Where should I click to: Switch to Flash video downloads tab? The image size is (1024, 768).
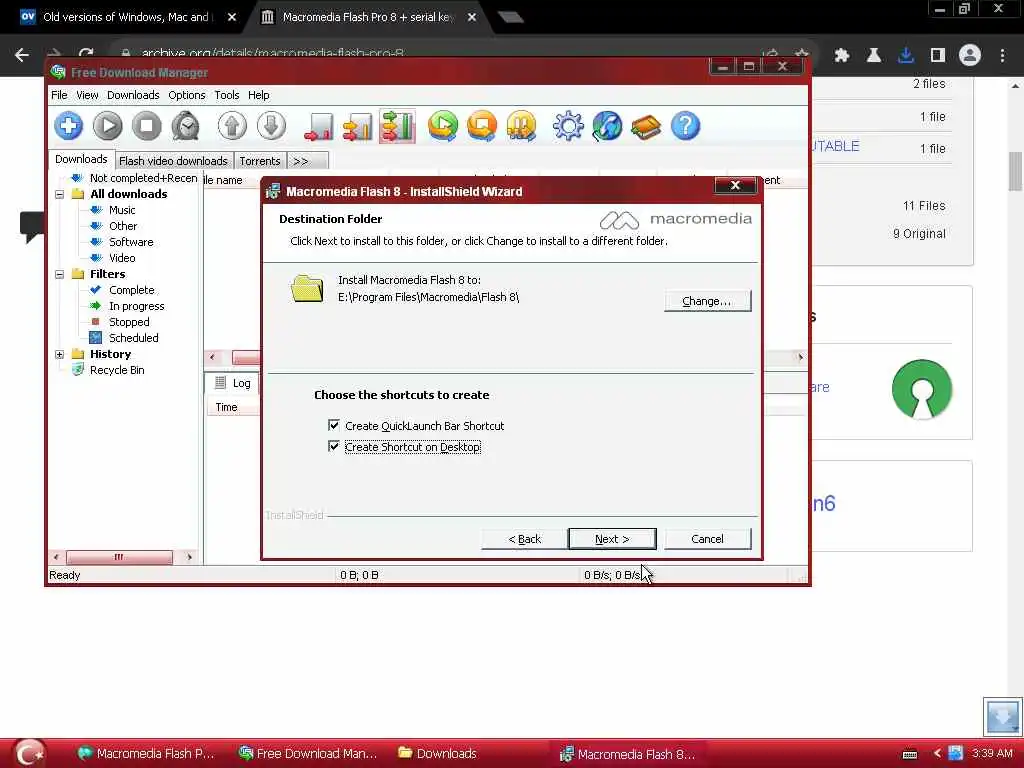[173, 161]
